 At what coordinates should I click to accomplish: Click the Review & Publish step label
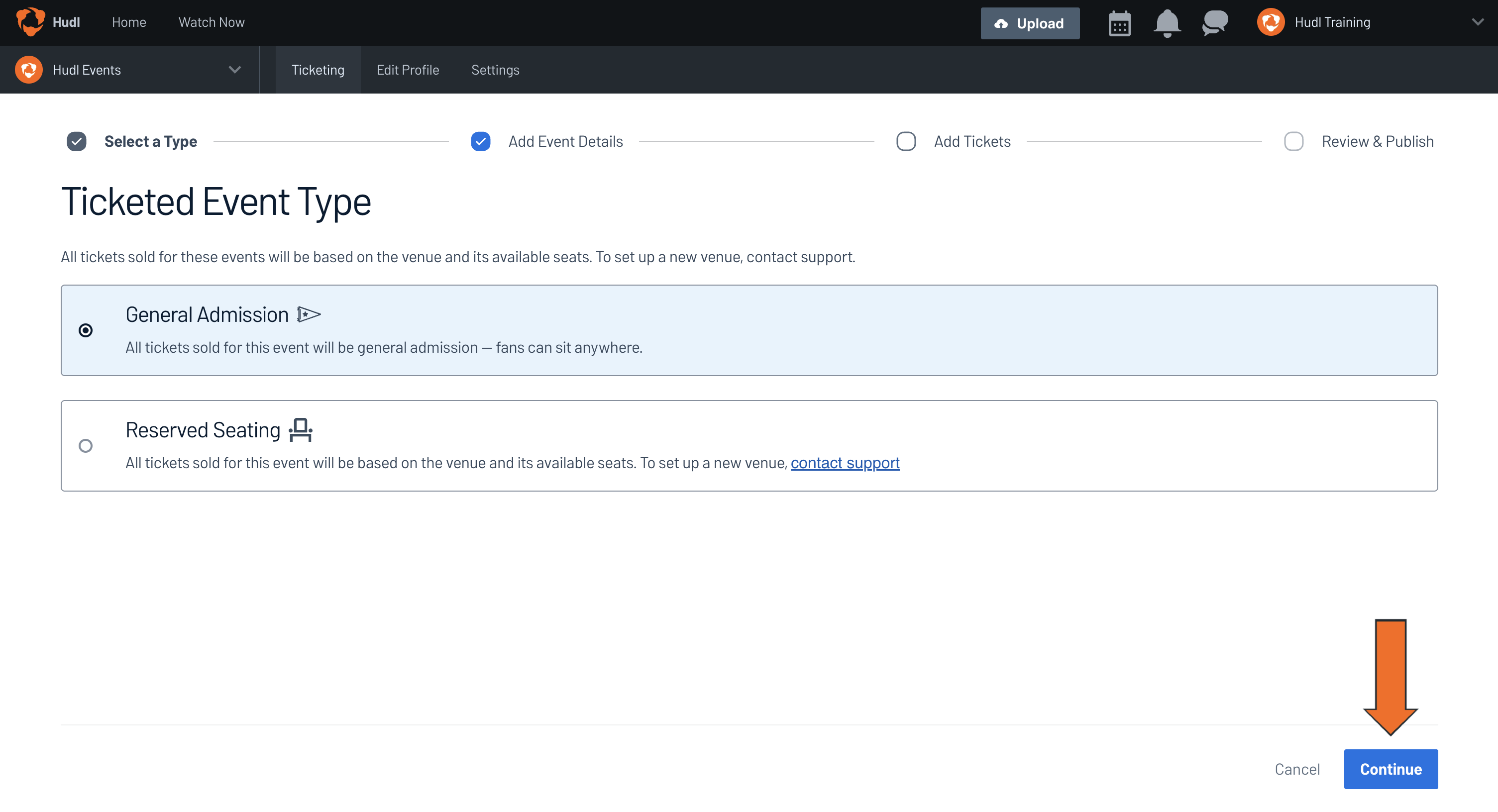coord(1378,141)
